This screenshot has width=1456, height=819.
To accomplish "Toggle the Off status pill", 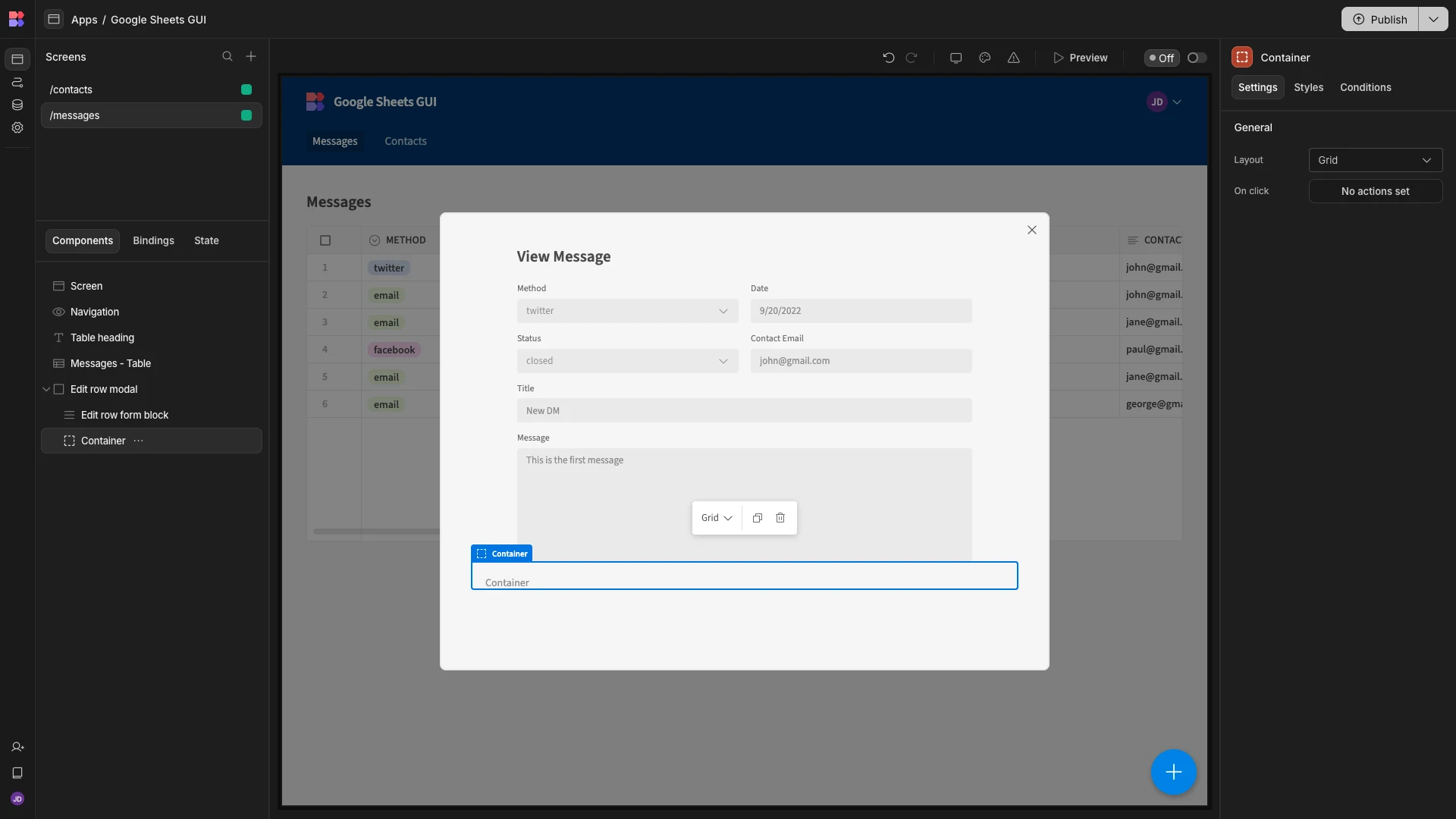I will (x=1161, y=58).
